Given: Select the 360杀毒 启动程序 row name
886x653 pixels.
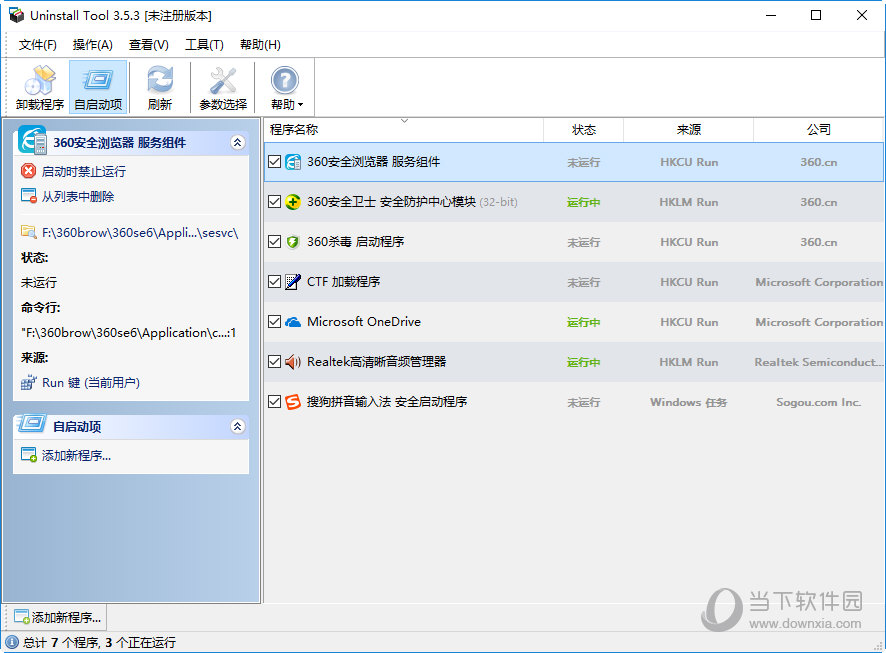Looking at the screenshot, I should pos(355,242).
